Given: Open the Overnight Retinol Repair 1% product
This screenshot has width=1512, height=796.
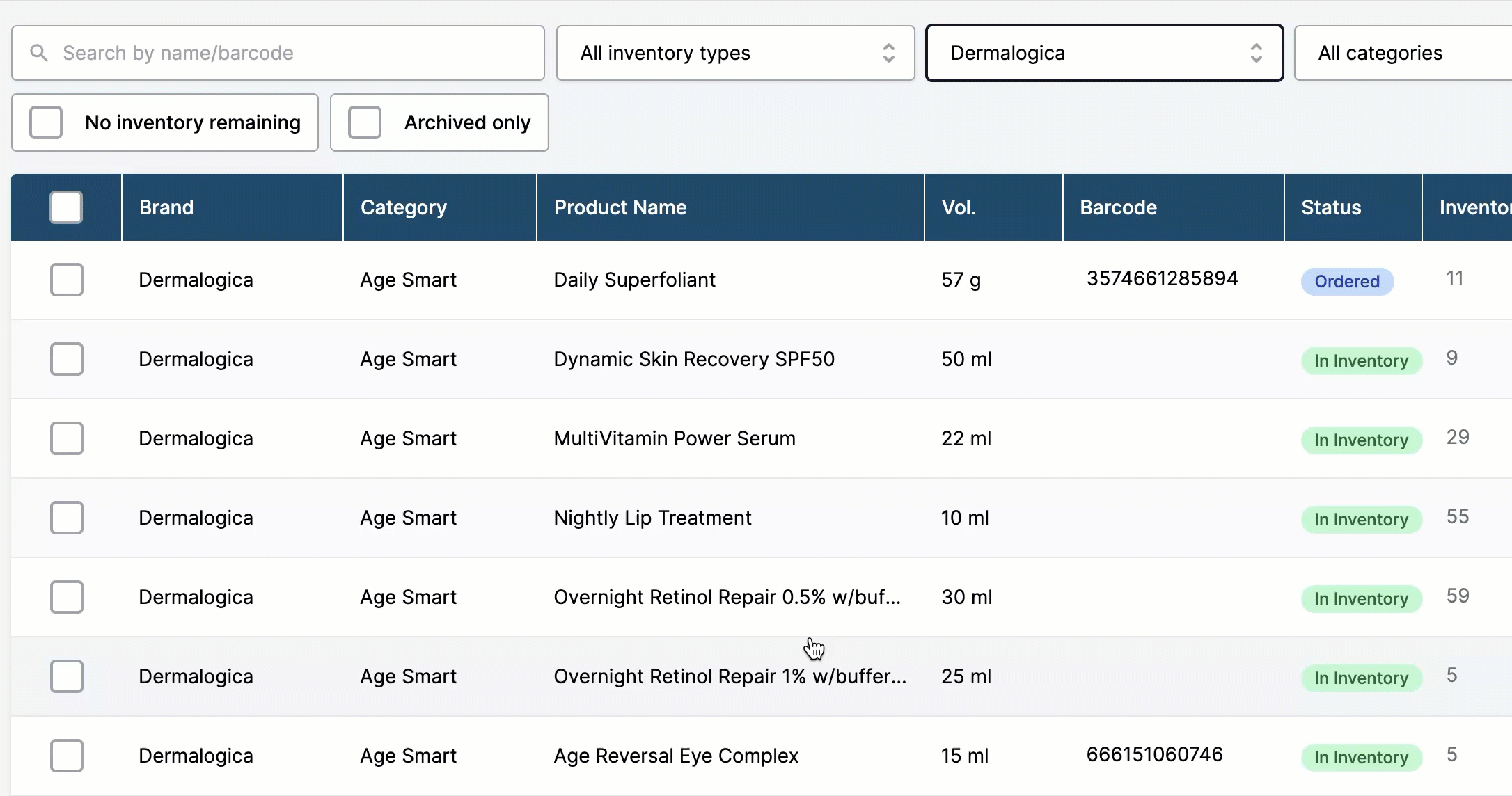Looking at the screenshot, I should pos(730,676).
